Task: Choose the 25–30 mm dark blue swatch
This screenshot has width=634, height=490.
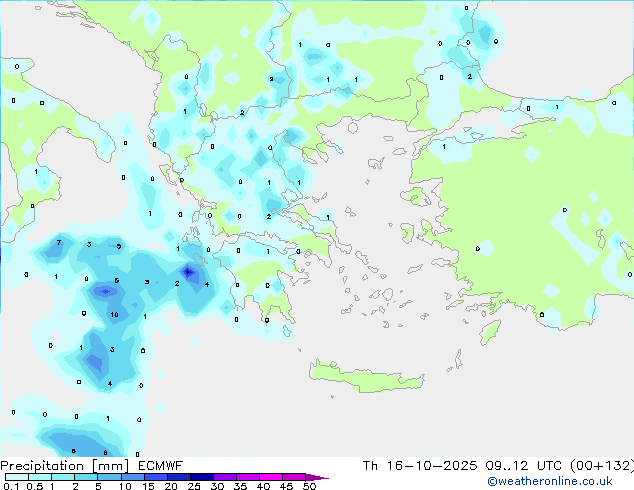Action: [x=202, y=477]
